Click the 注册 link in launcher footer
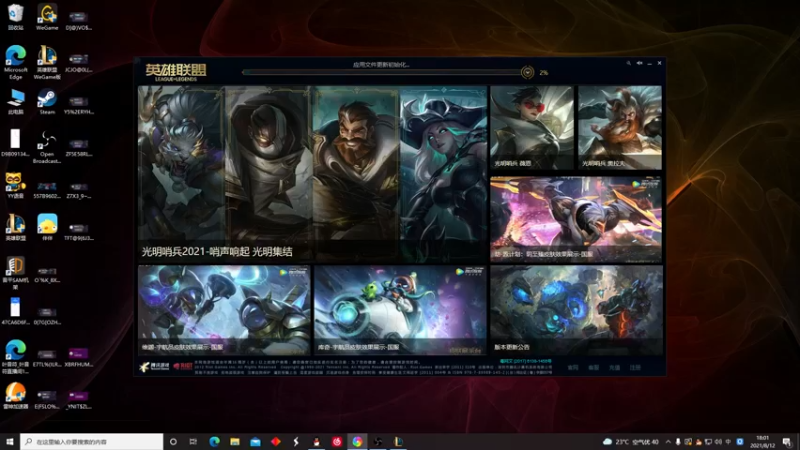 point(635,367)
